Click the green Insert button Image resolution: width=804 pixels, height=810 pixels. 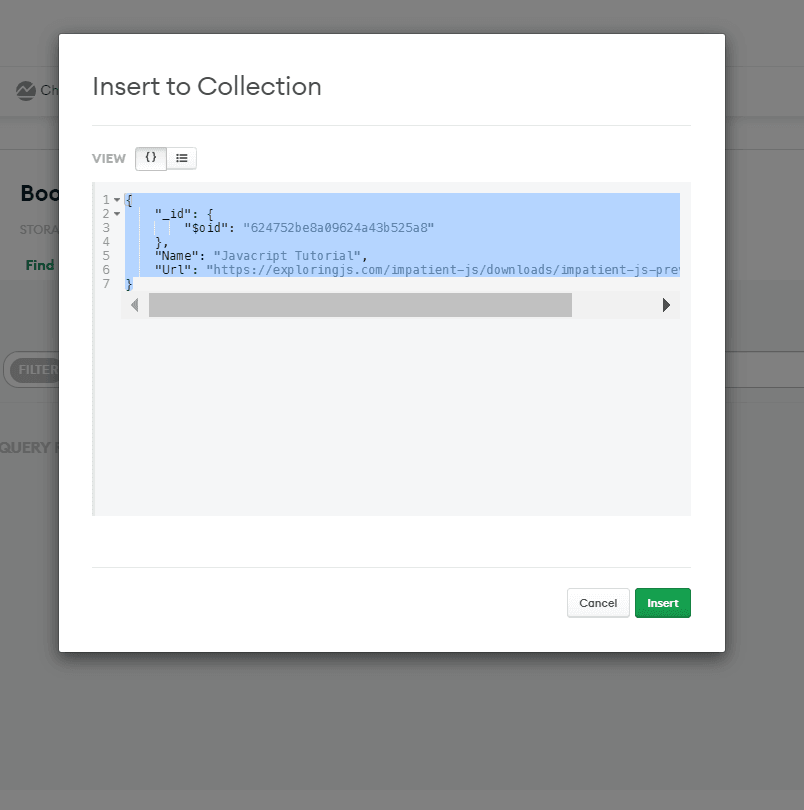tap(662, 603)
